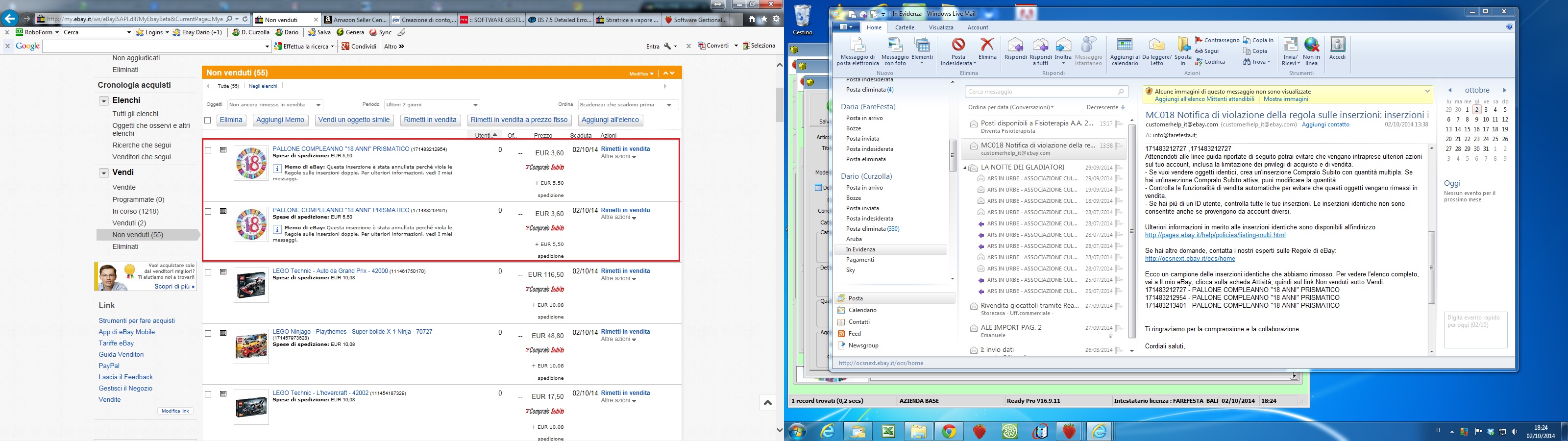Viewport: 1568px width, 441px height.
Task: Click the RoboForm Salva toolbar icon
Action: (319, 32)
